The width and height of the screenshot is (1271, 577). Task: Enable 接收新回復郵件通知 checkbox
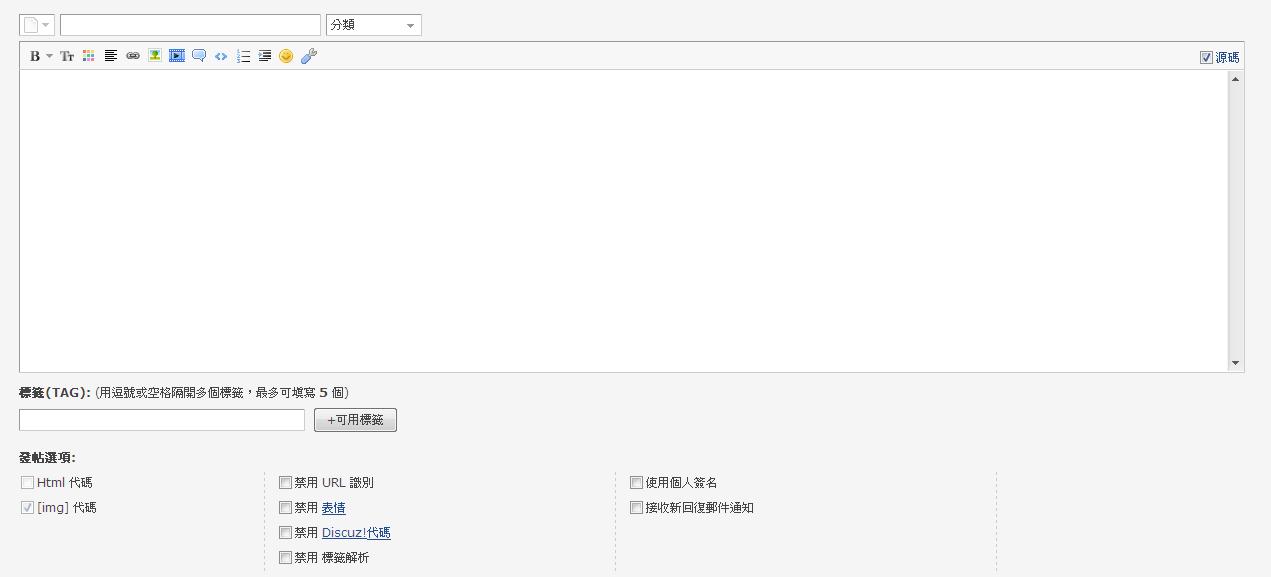click(636, 507)
